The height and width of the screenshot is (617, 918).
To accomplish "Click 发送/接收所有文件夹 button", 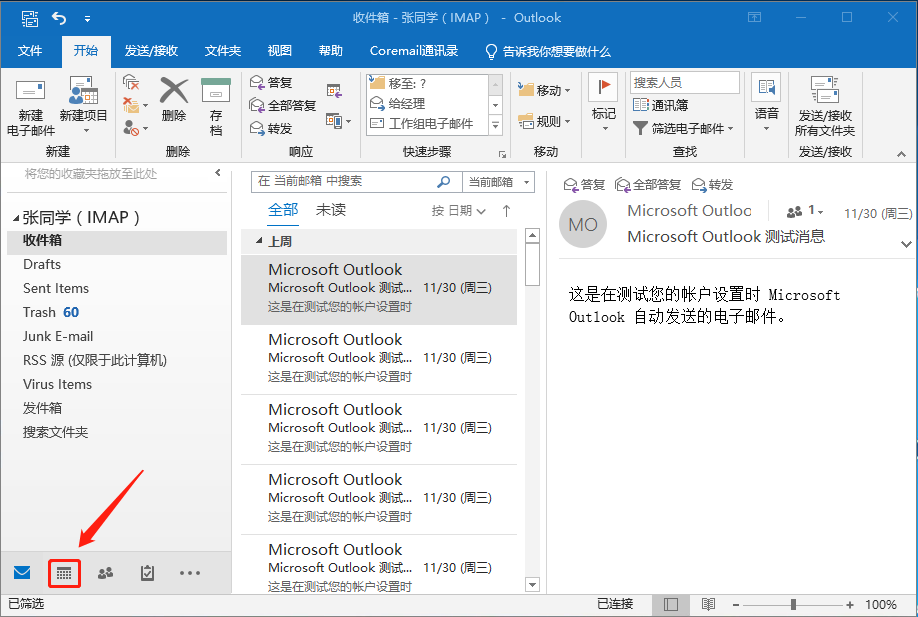I will (825, 106).
